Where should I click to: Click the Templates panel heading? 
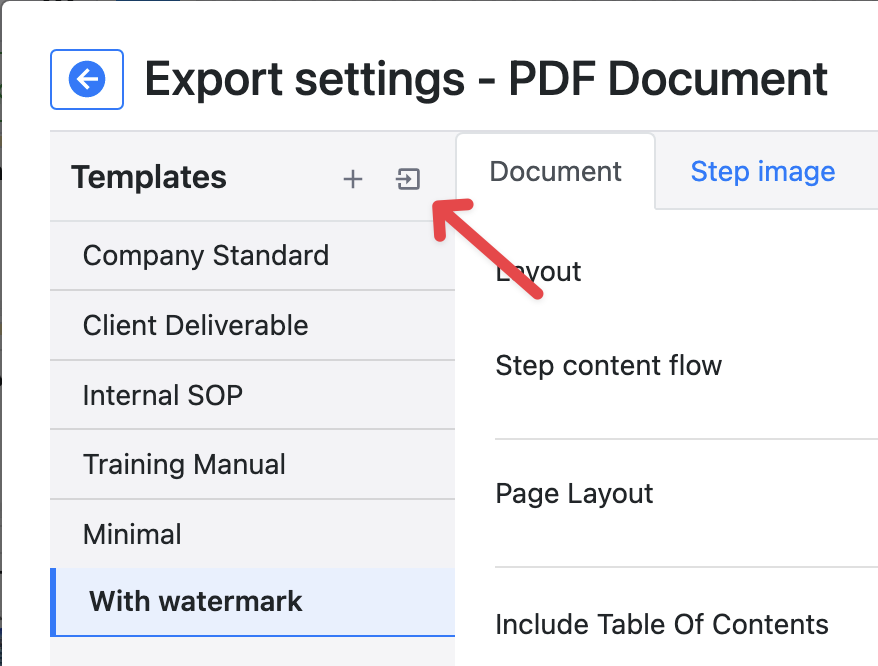[149, 178]
